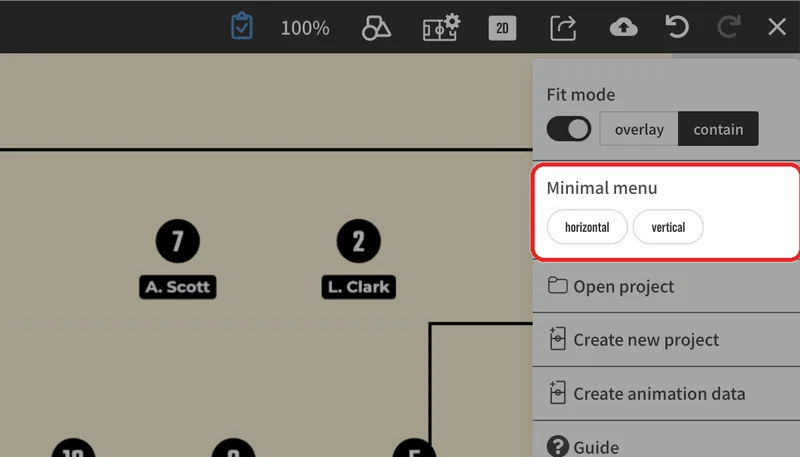This screenshot has height=457, width=800.
Task: Undo the last action
Action: [x=677, y=27]
